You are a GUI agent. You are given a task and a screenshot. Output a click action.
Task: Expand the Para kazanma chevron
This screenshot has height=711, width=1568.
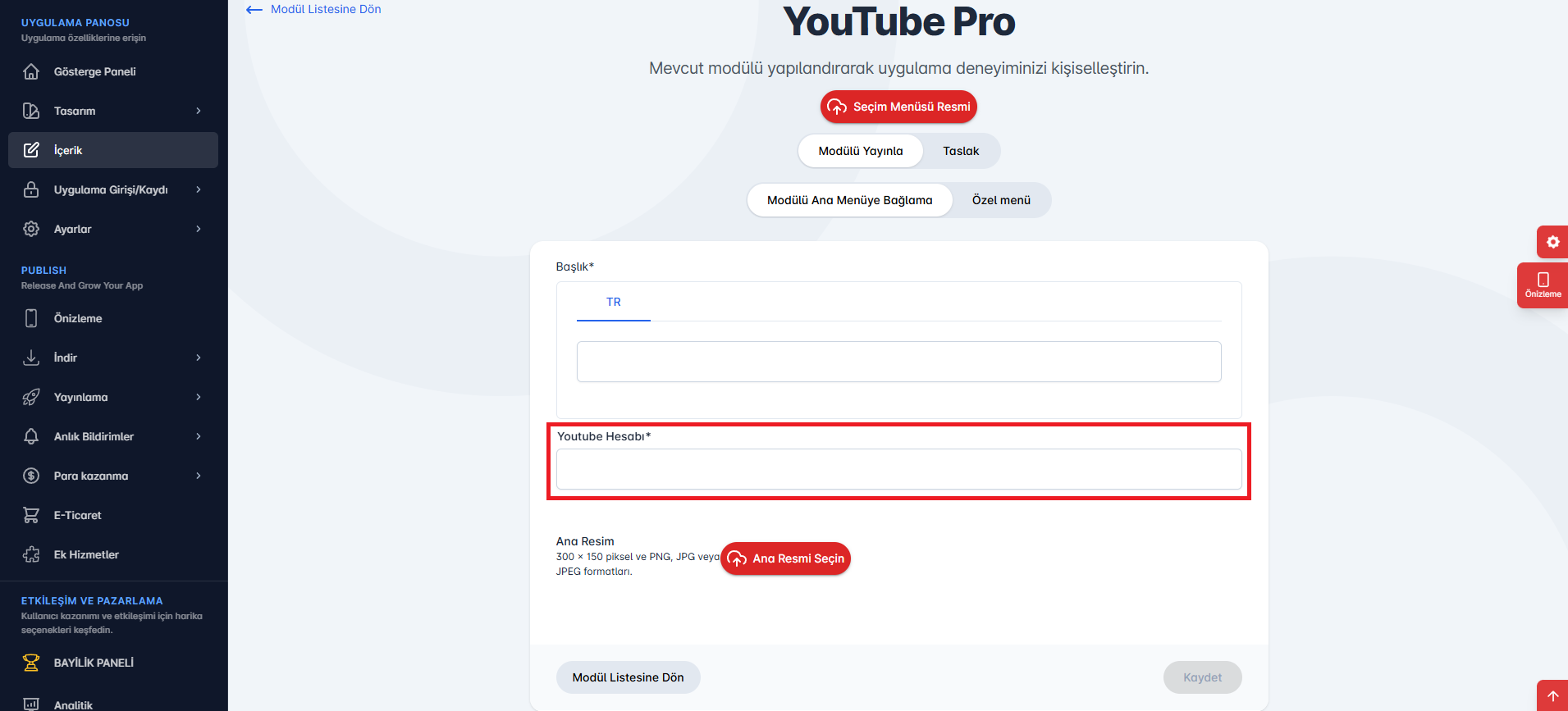click(199, 476)
